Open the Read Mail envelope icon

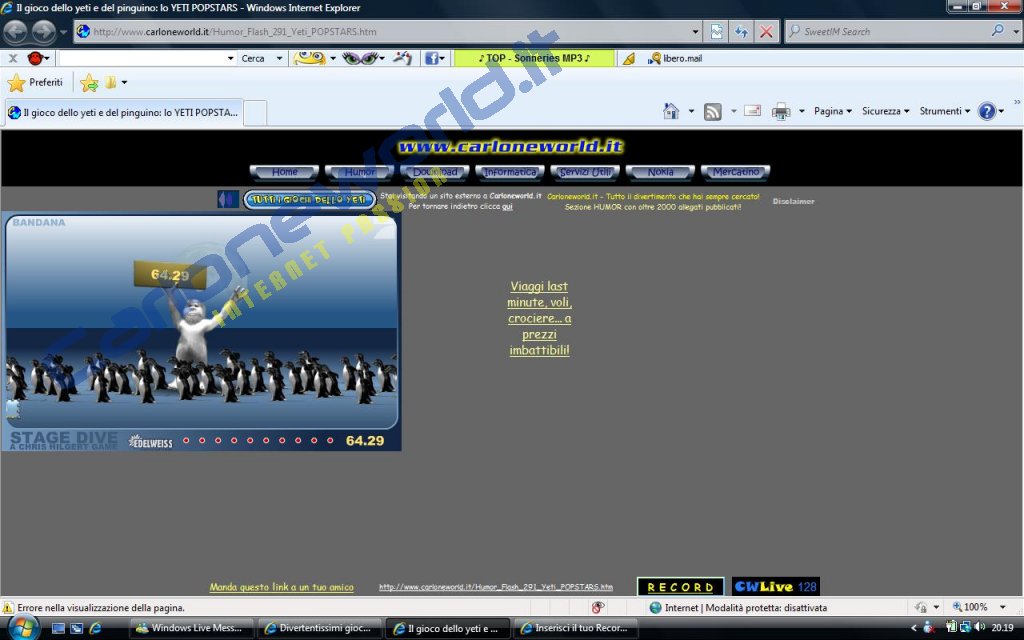pyautogui.click(x=752, y=110)
